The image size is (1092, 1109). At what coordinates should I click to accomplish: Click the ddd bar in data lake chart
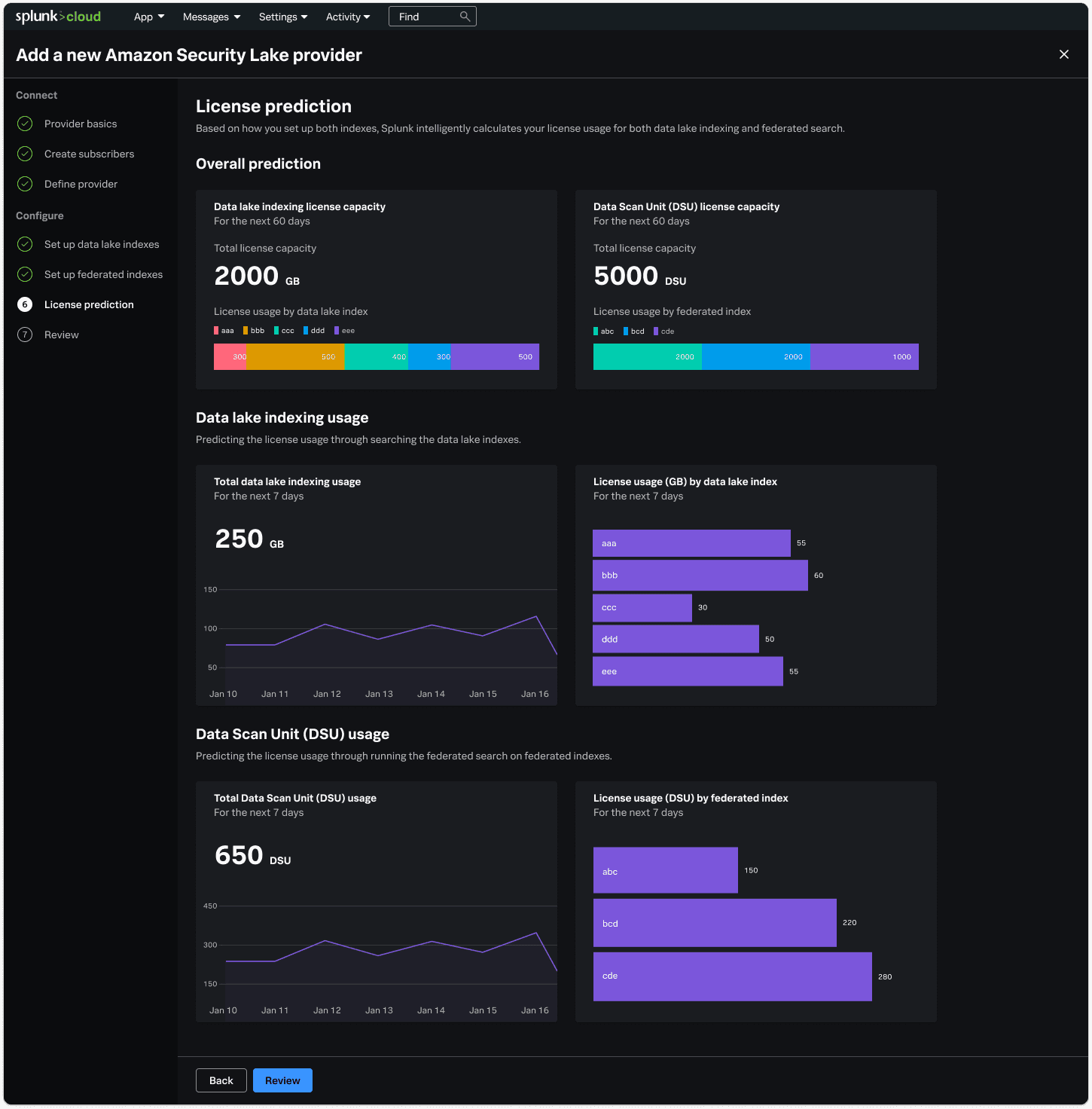point(676,639)
